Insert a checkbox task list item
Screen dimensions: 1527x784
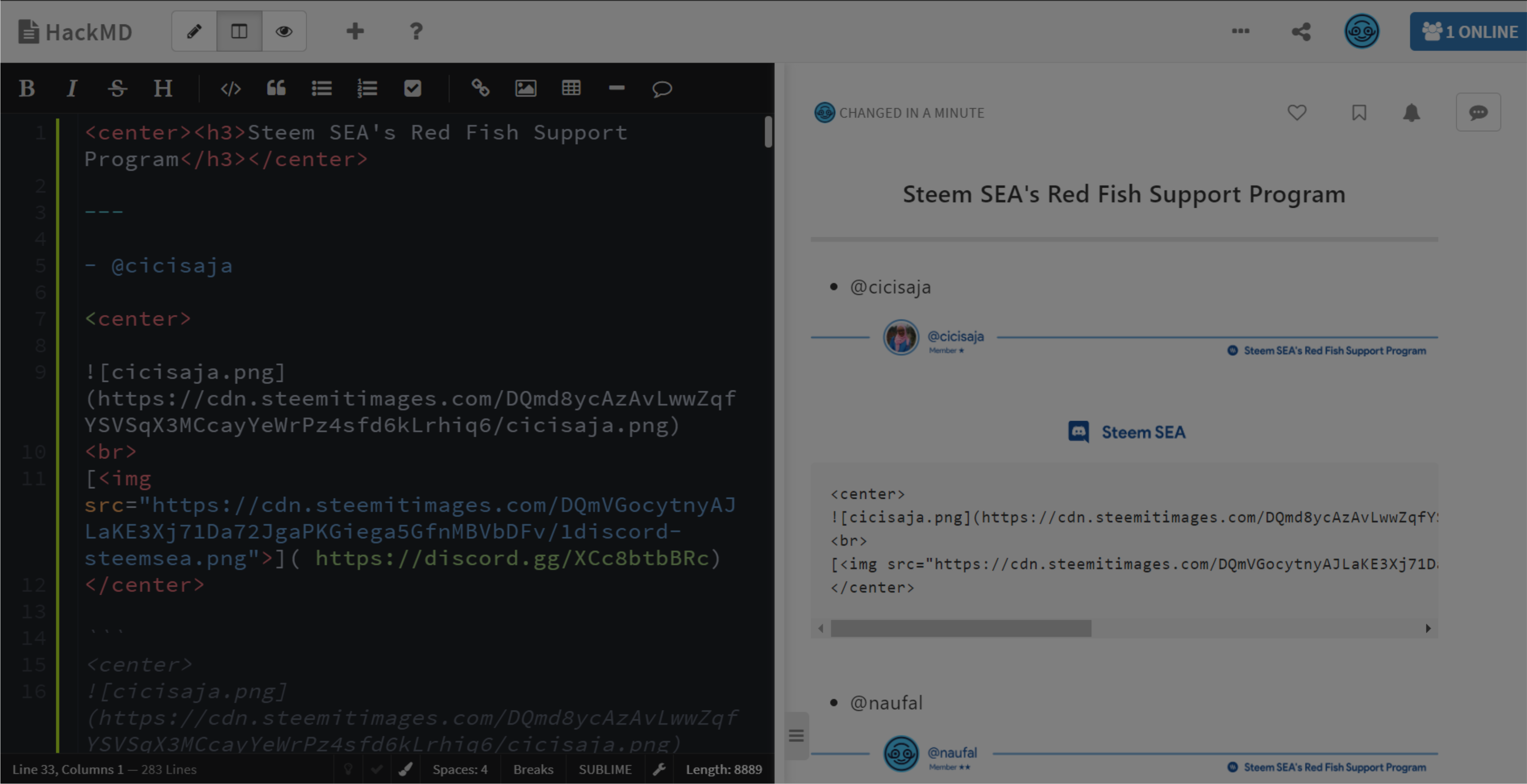pos(413,88)
